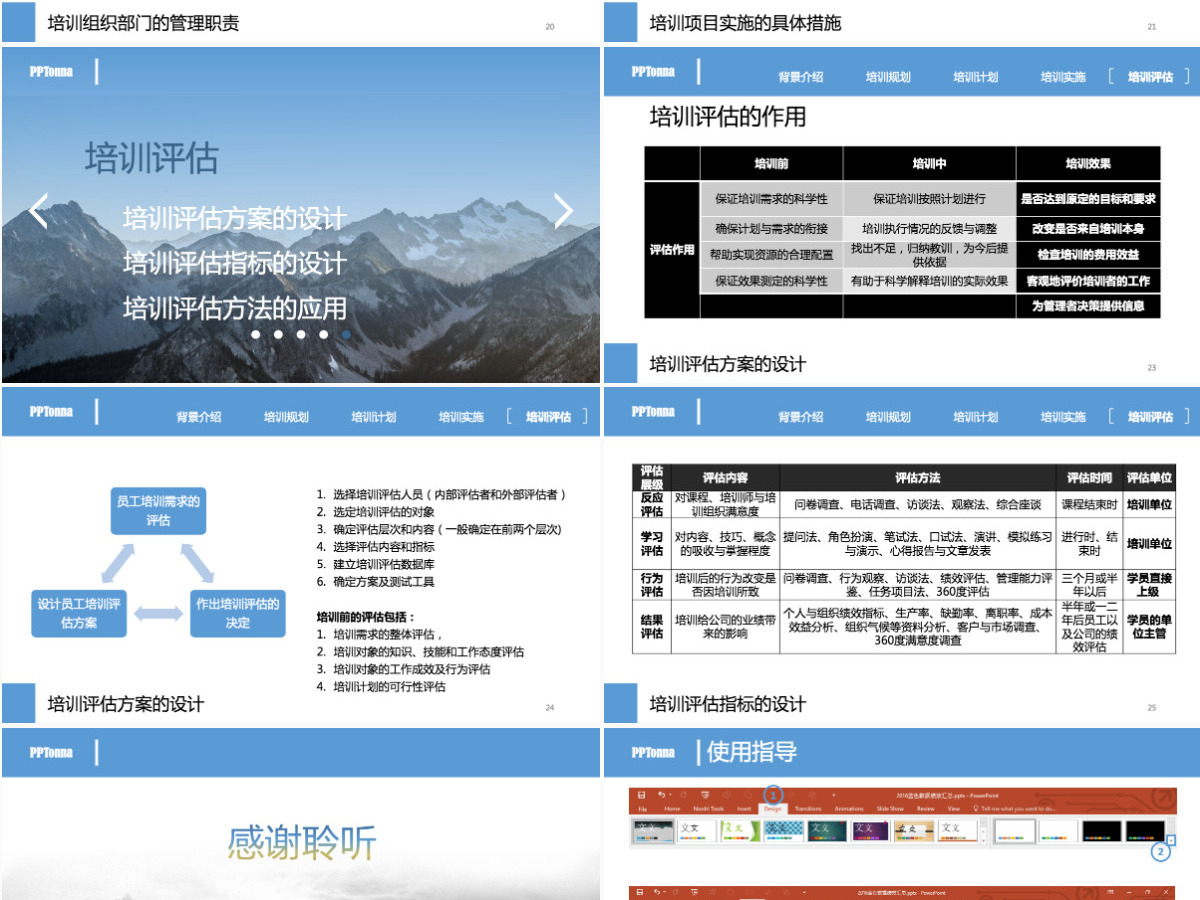
Task: Go to the previous slide with the left chevron
Action: click(38, 211)
